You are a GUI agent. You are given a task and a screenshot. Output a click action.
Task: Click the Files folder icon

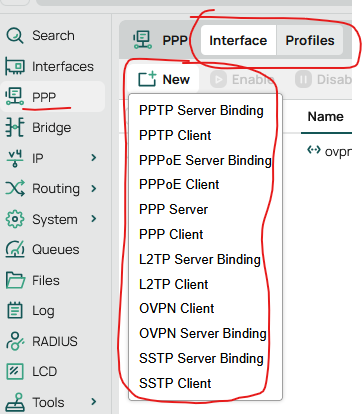coord(15,280)
